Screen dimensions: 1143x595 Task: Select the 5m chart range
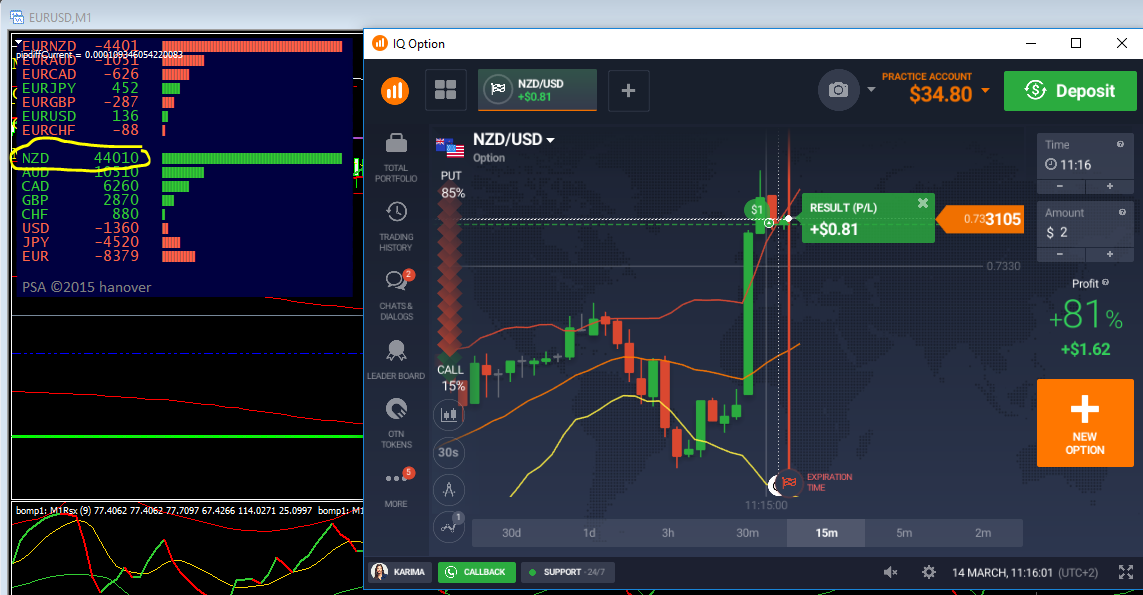point(904,533)
